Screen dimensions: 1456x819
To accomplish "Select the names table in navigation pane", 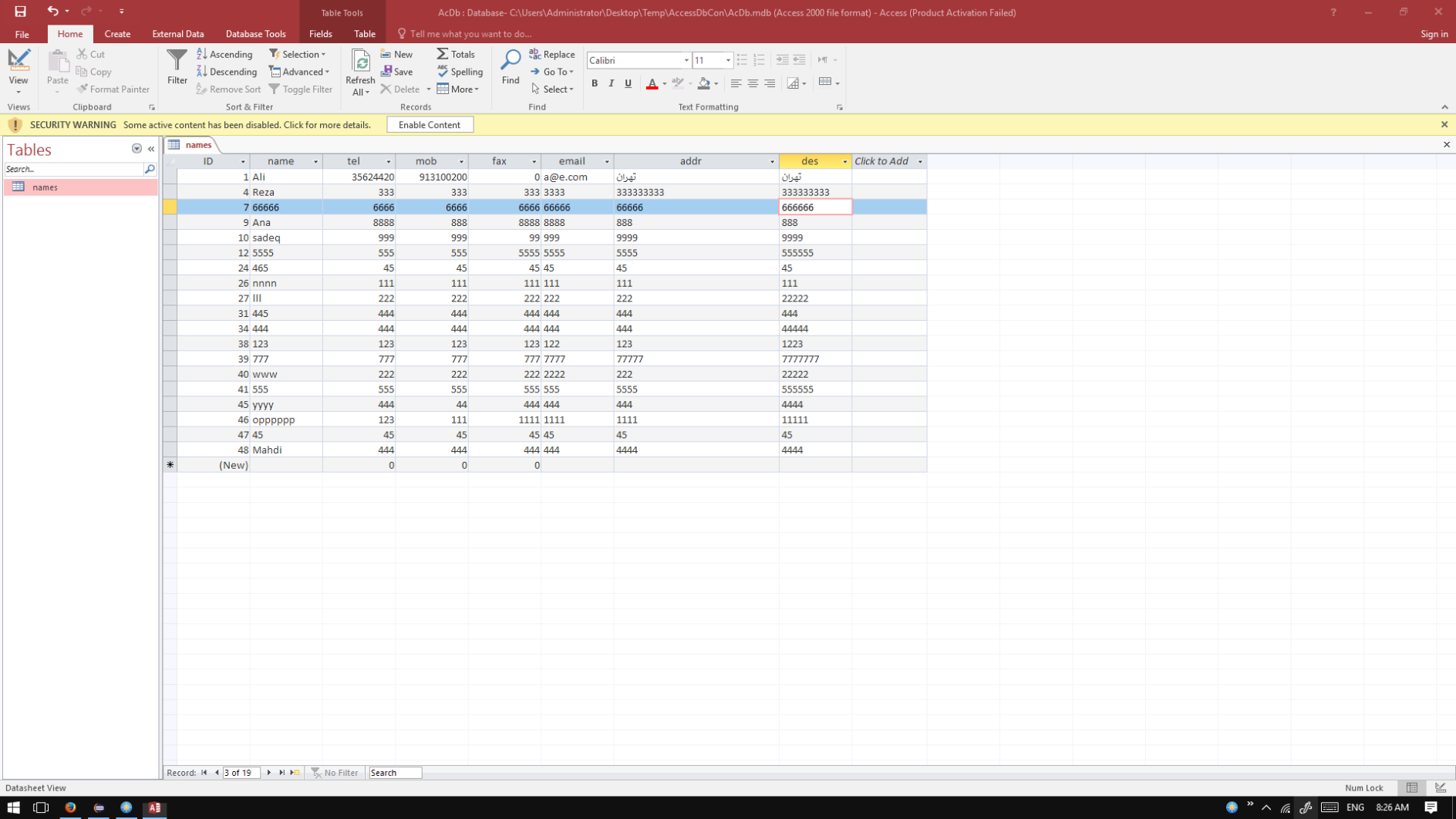I will 81,187.
